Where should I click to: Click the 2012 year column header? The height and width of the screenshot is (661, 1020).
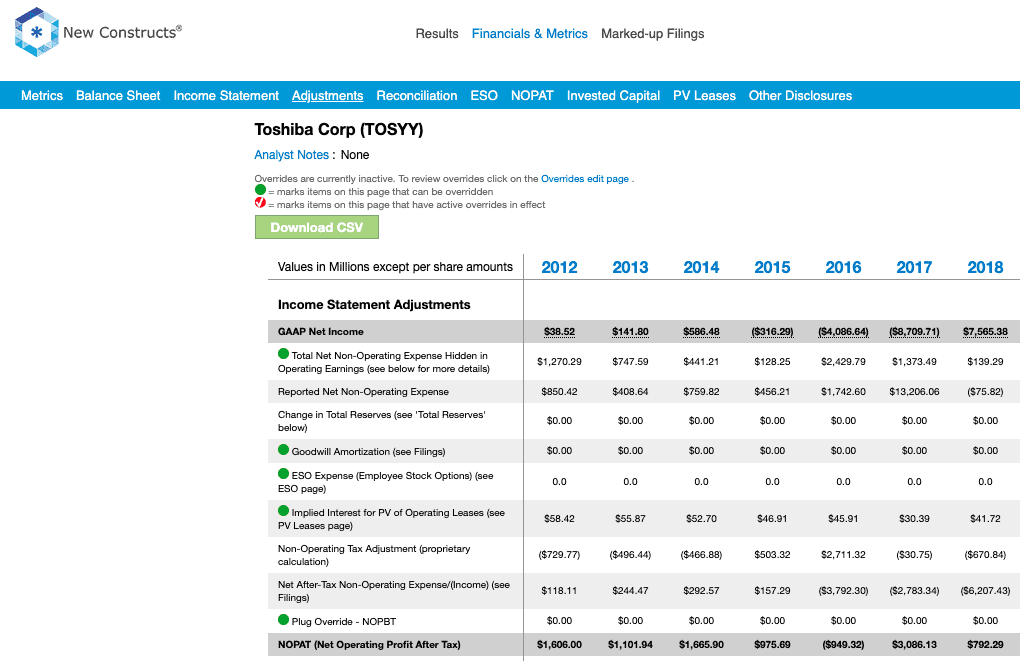pyautogui.click(x=559, y=267)
